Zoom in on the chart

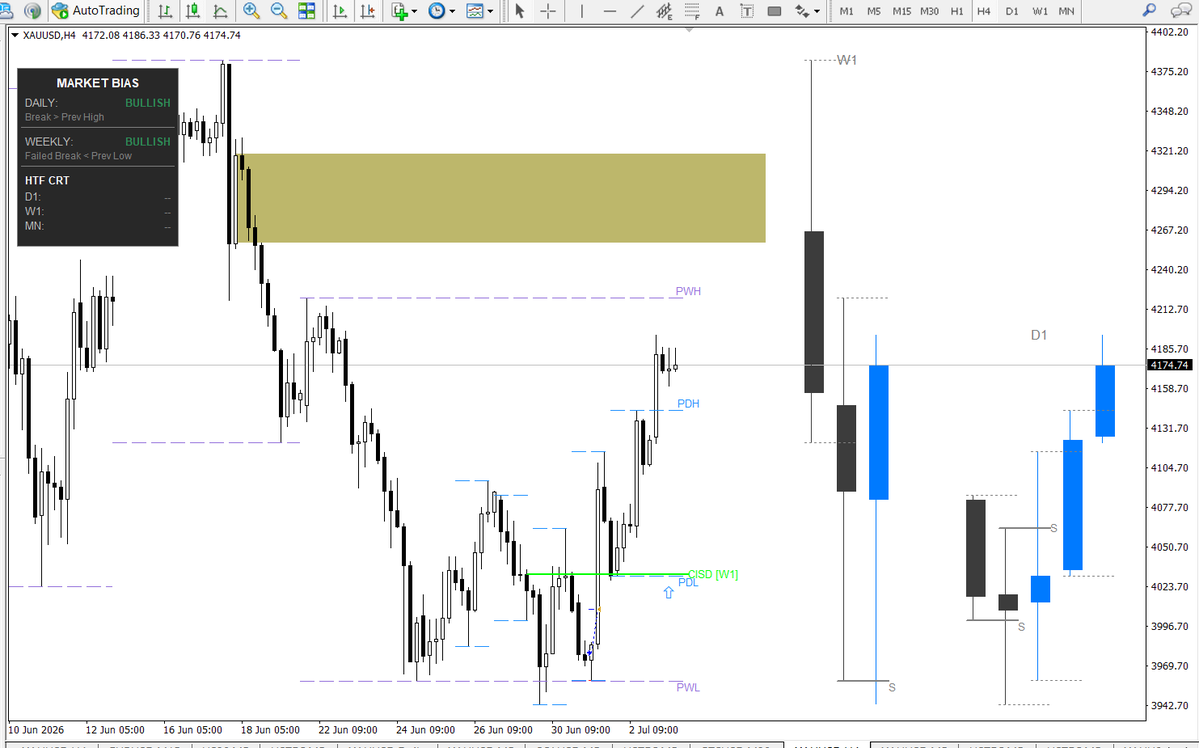(x=251, y=11)
